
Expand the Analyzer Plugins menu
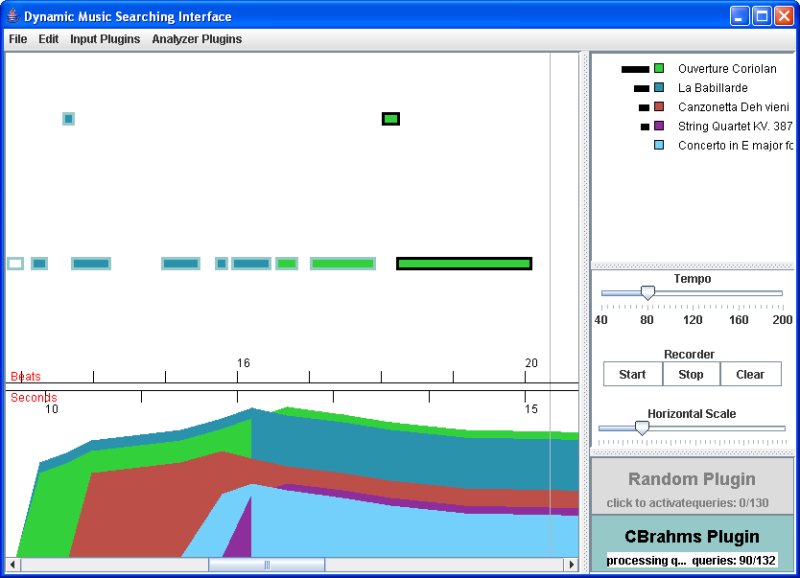click(197, 39)
